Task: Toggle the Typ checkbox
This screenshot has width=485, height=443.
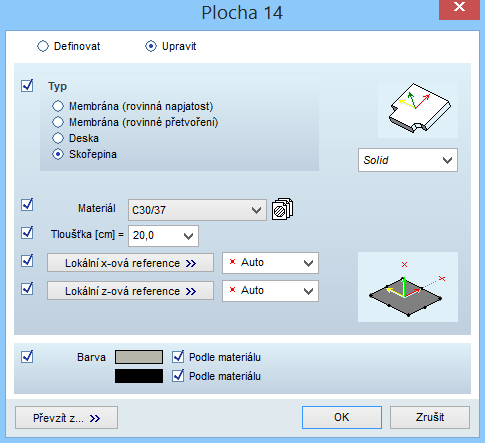Action: tap(27, 86)
